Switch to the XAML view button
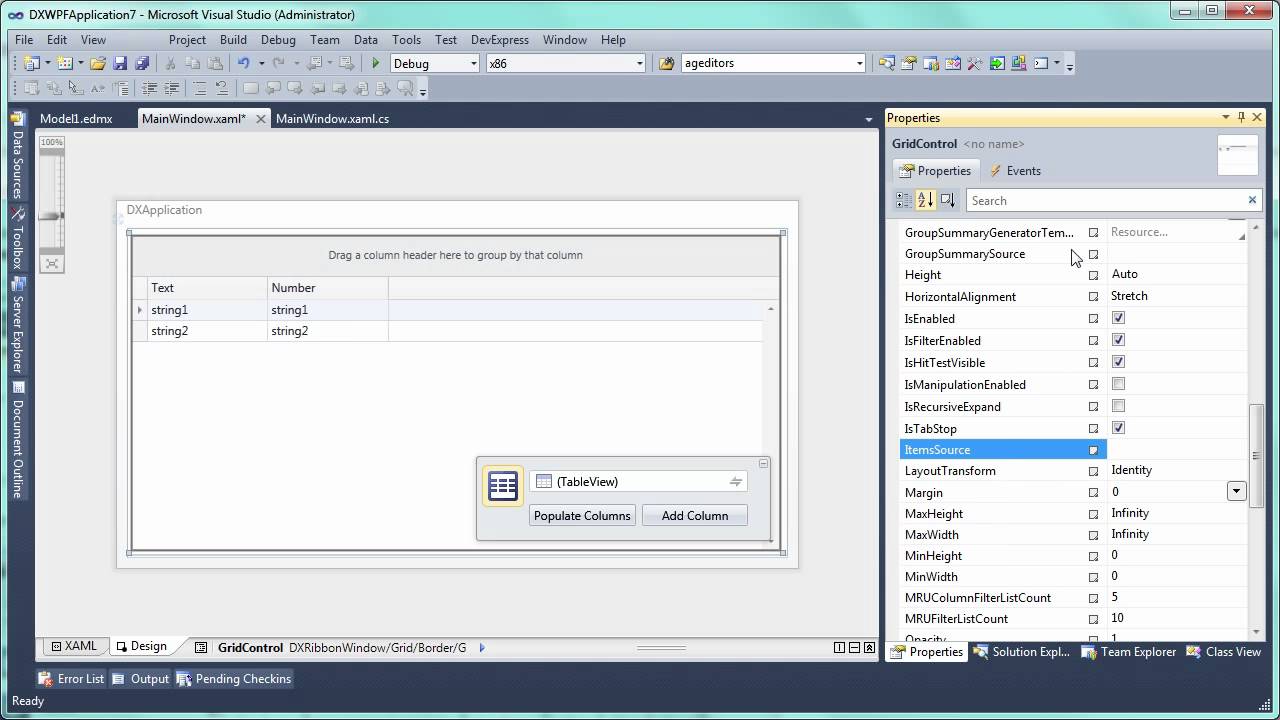 pyautogui.click(x=74, y=647)
